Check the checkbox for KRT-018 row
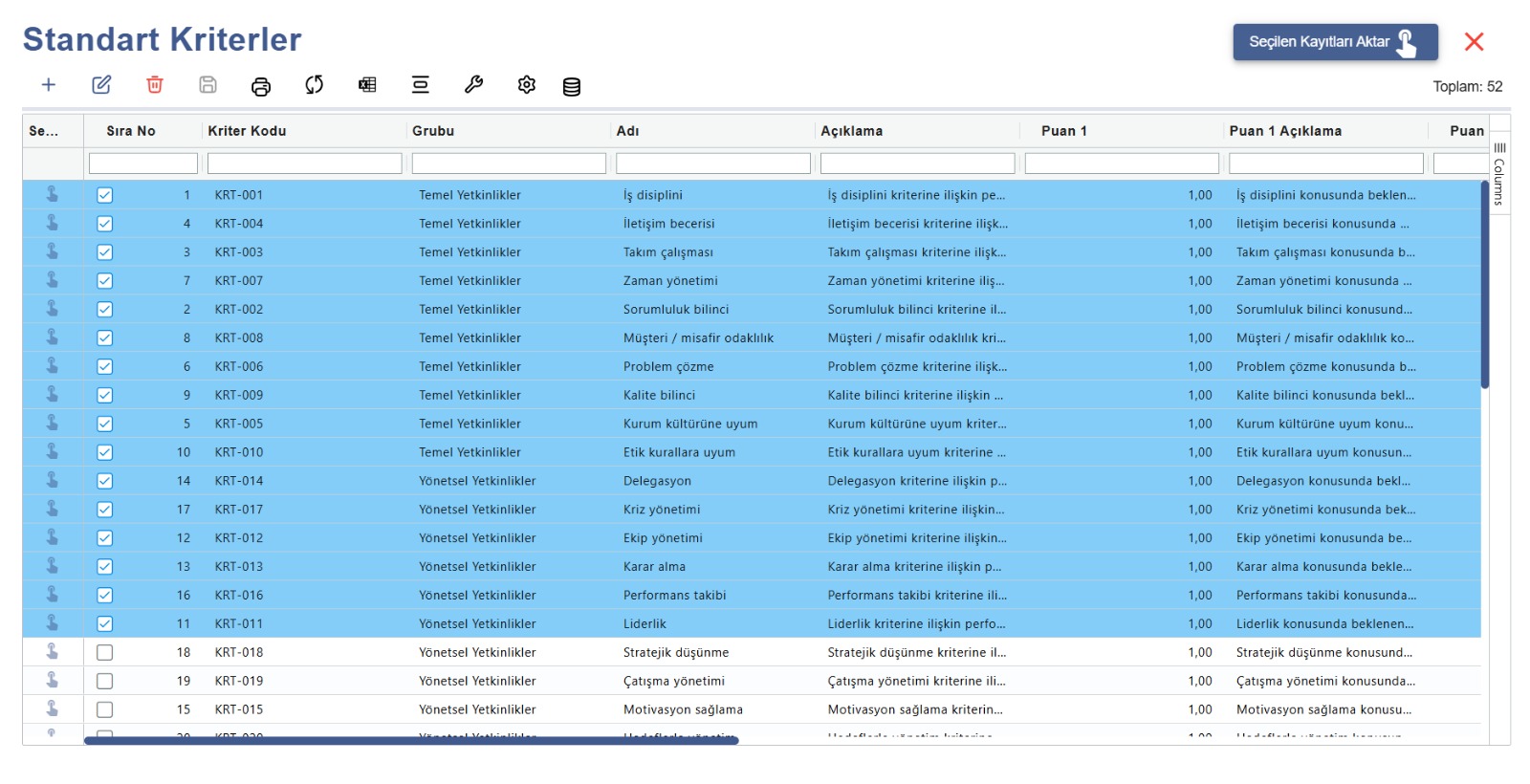The height and width of the screenshot is (784, 1530). coord(105,652)
